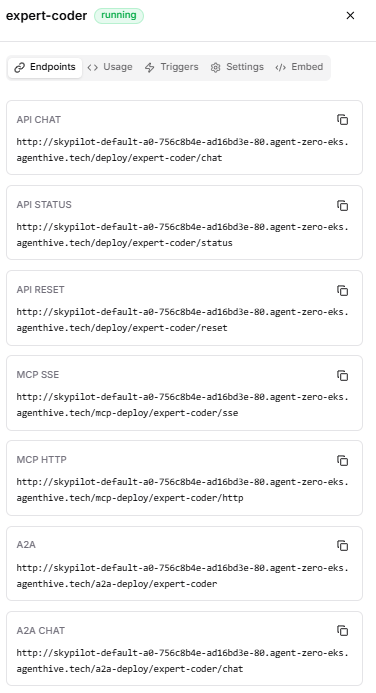
Task: Select the expert-coder/reset URL text
Action: pos(182,320)
